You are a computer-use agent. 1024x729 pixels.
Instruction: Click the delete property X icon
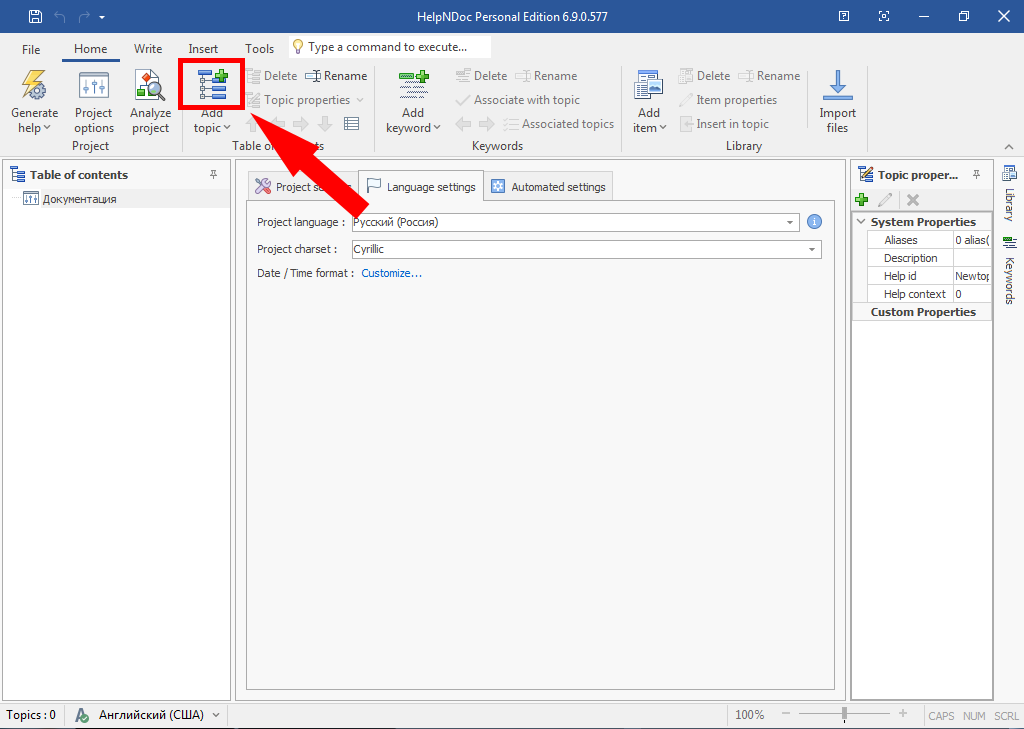913,200
